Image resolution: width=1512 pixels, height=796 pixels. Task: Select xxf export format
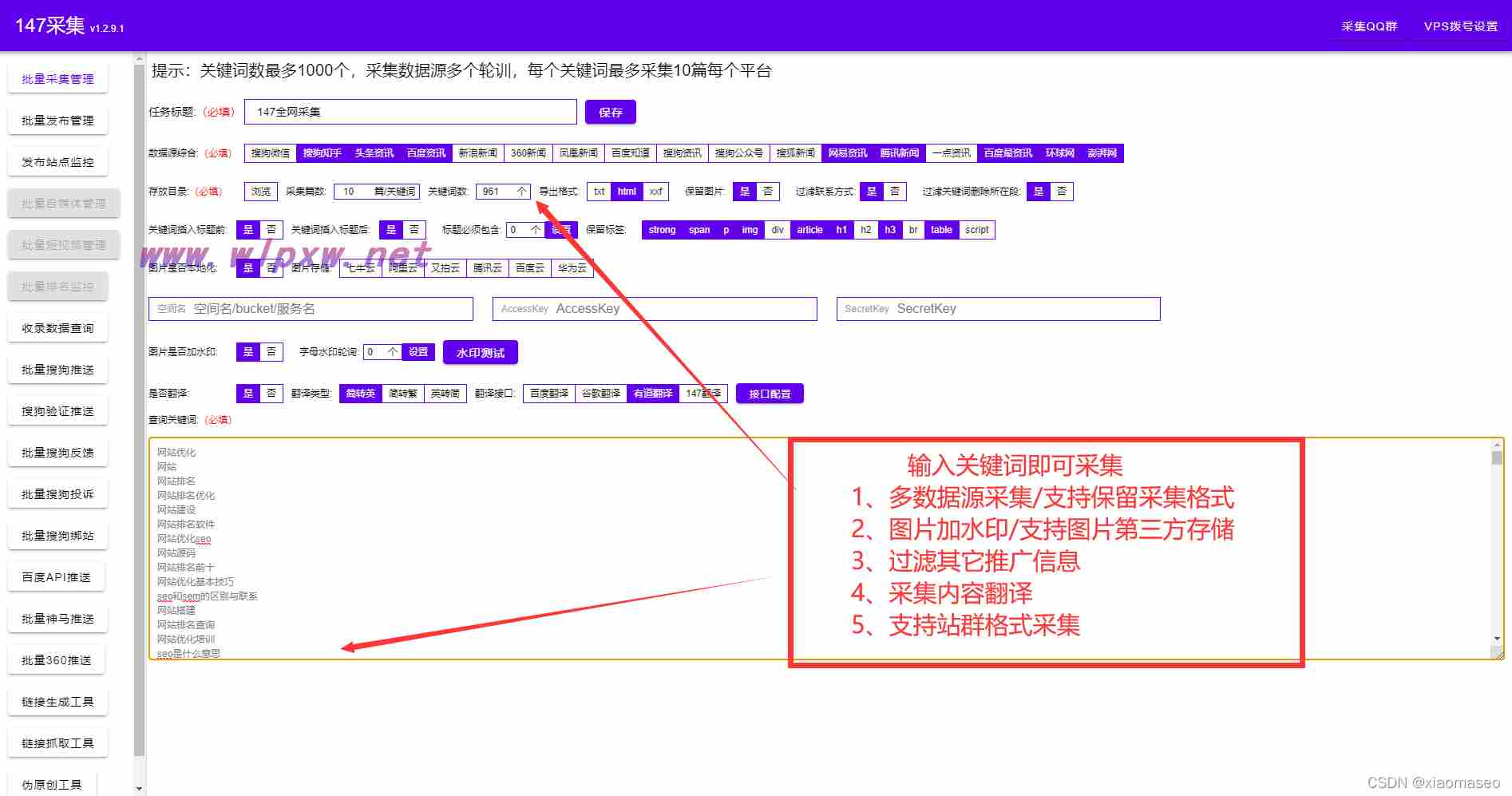[656, 192]
